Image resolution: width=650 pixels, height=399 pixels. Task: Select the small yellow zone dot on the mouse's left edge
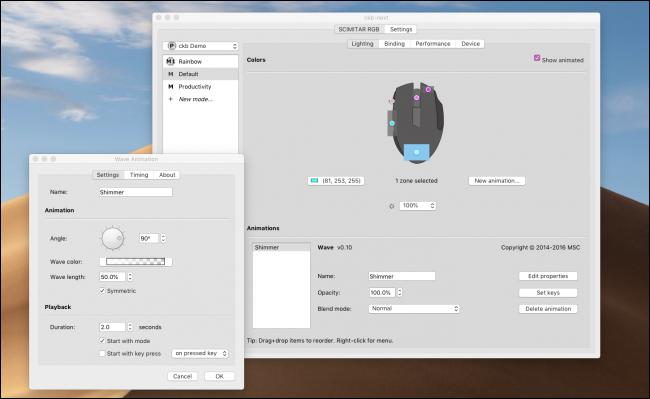tap(392, 101)
